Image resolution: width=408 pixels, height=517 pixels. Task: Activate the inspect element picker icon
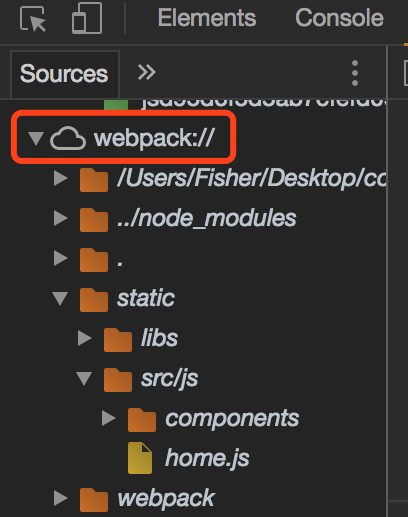click(33, 19)
